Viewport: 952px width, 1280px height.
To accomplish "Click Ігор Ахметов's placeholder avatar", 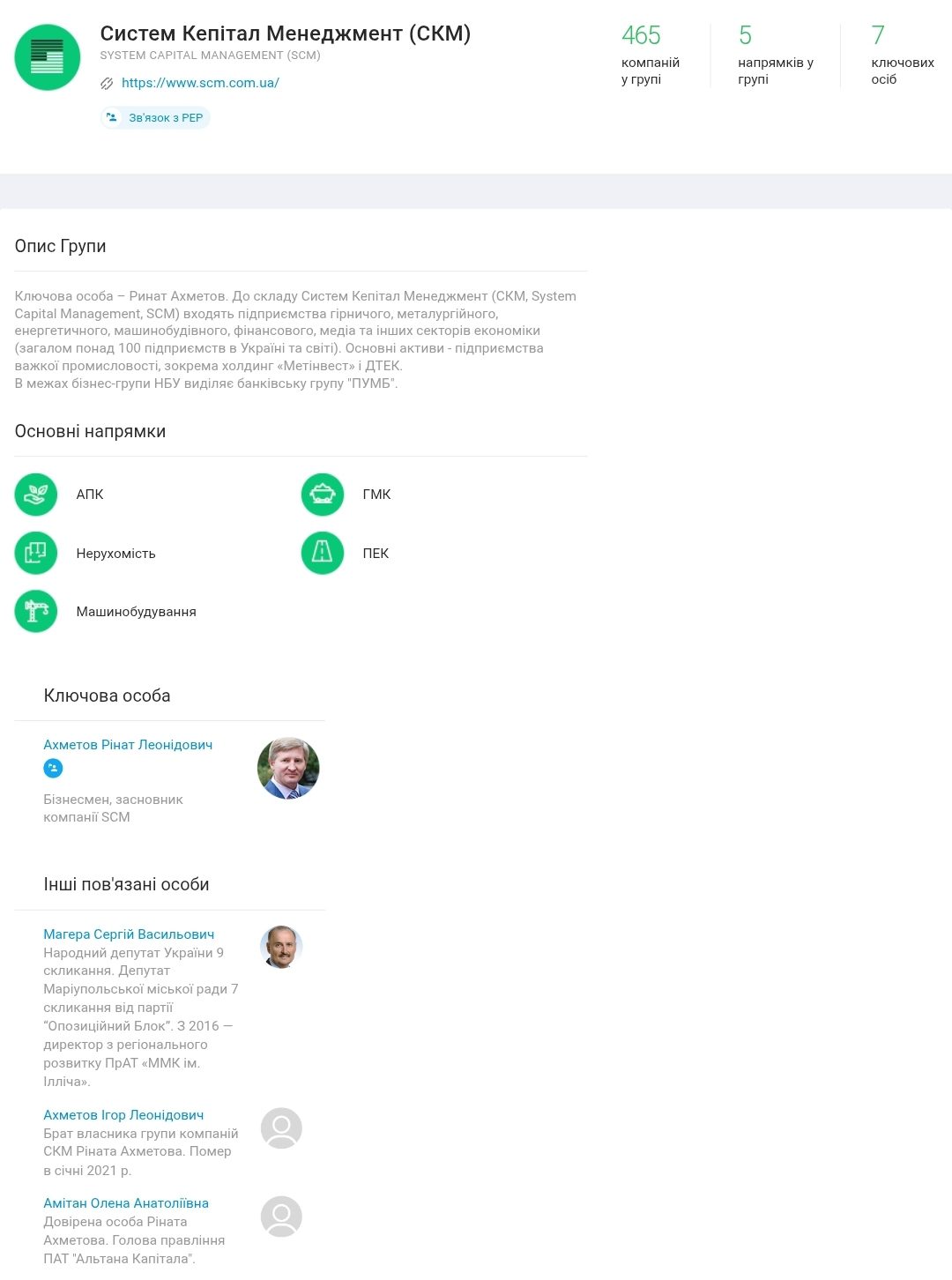I will click(281, 1128).
